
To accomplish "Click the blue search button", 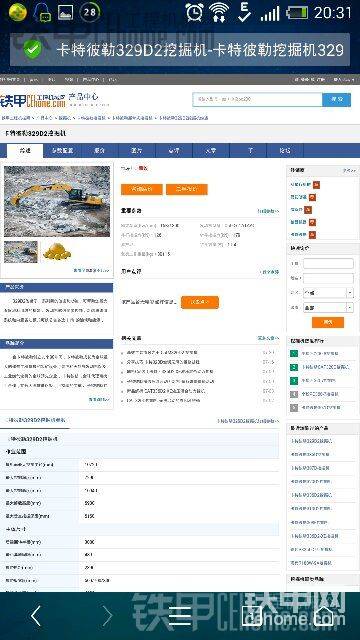I will pos(336,99).
